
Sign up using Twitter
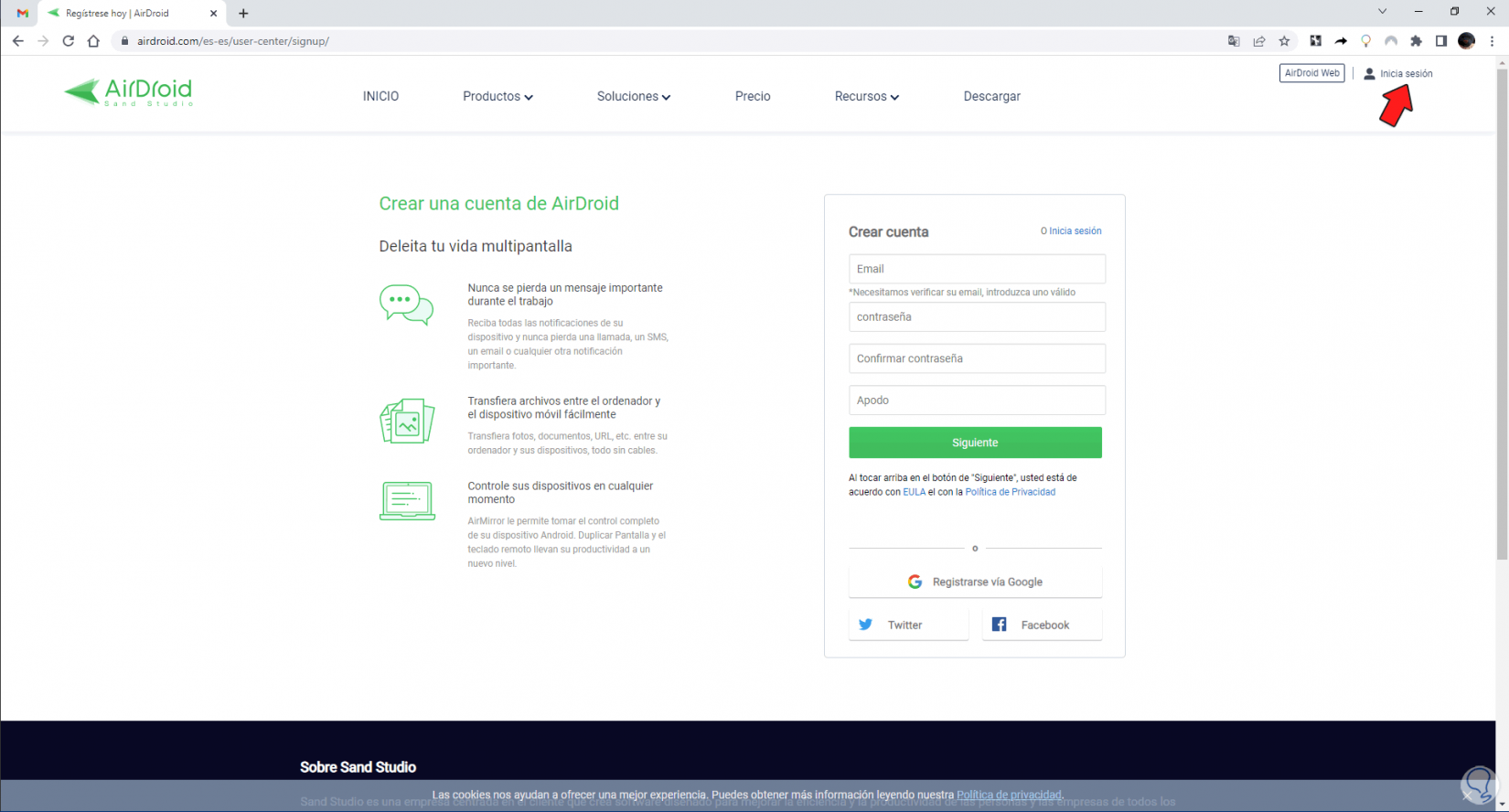908,625
